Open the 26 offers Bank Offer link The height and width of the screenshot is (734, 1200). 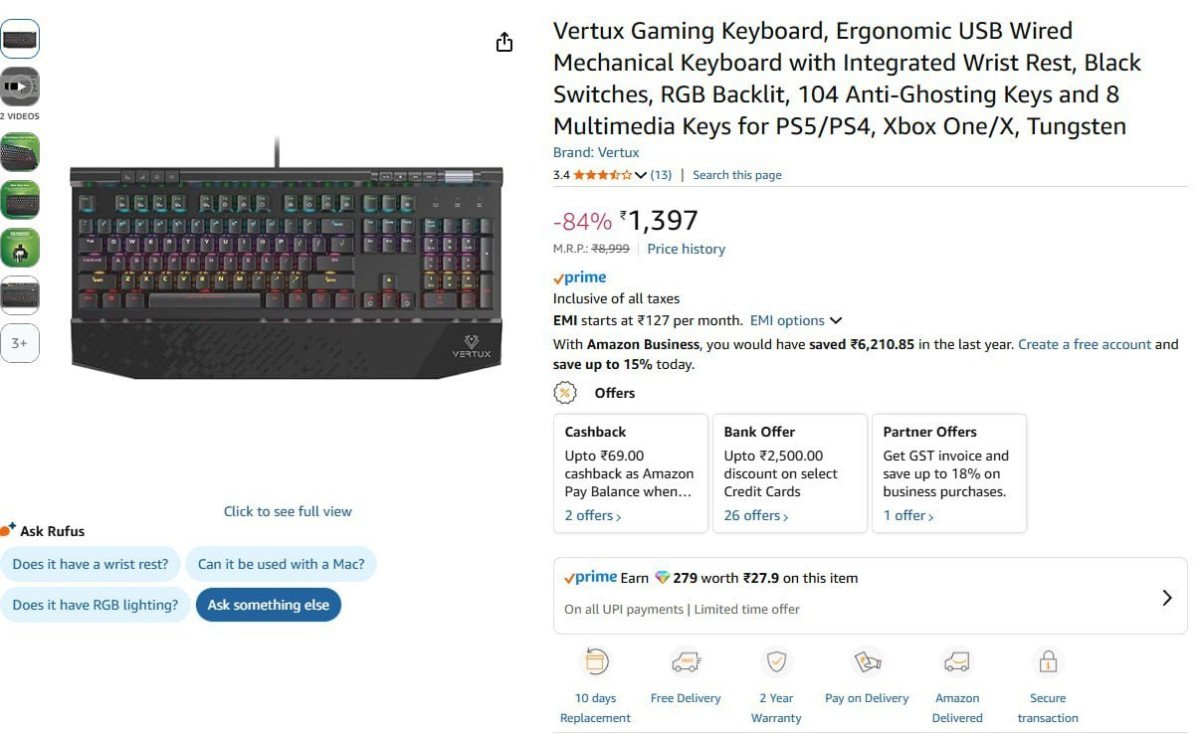755,516
